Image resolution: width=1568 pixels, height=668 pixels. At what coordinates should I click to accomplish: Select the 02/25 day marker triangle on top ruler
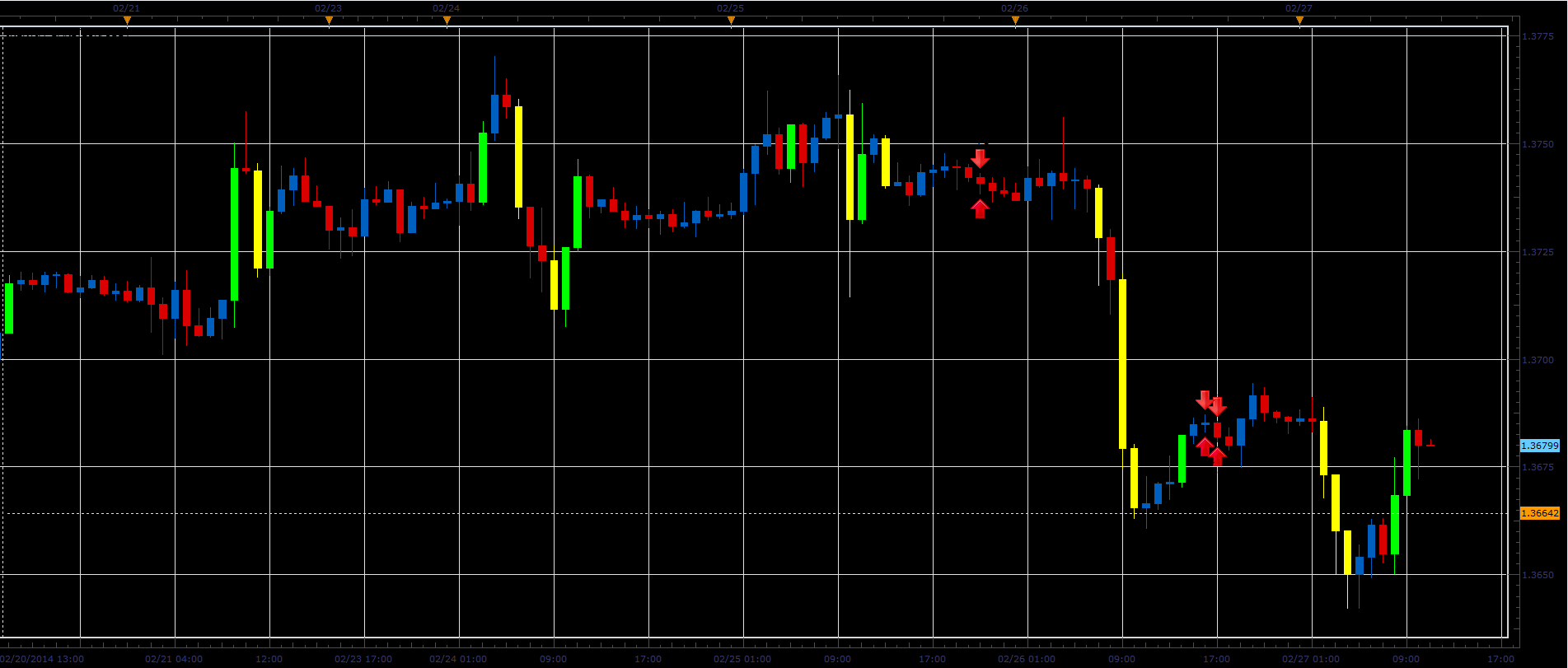[x=731, y=21]
